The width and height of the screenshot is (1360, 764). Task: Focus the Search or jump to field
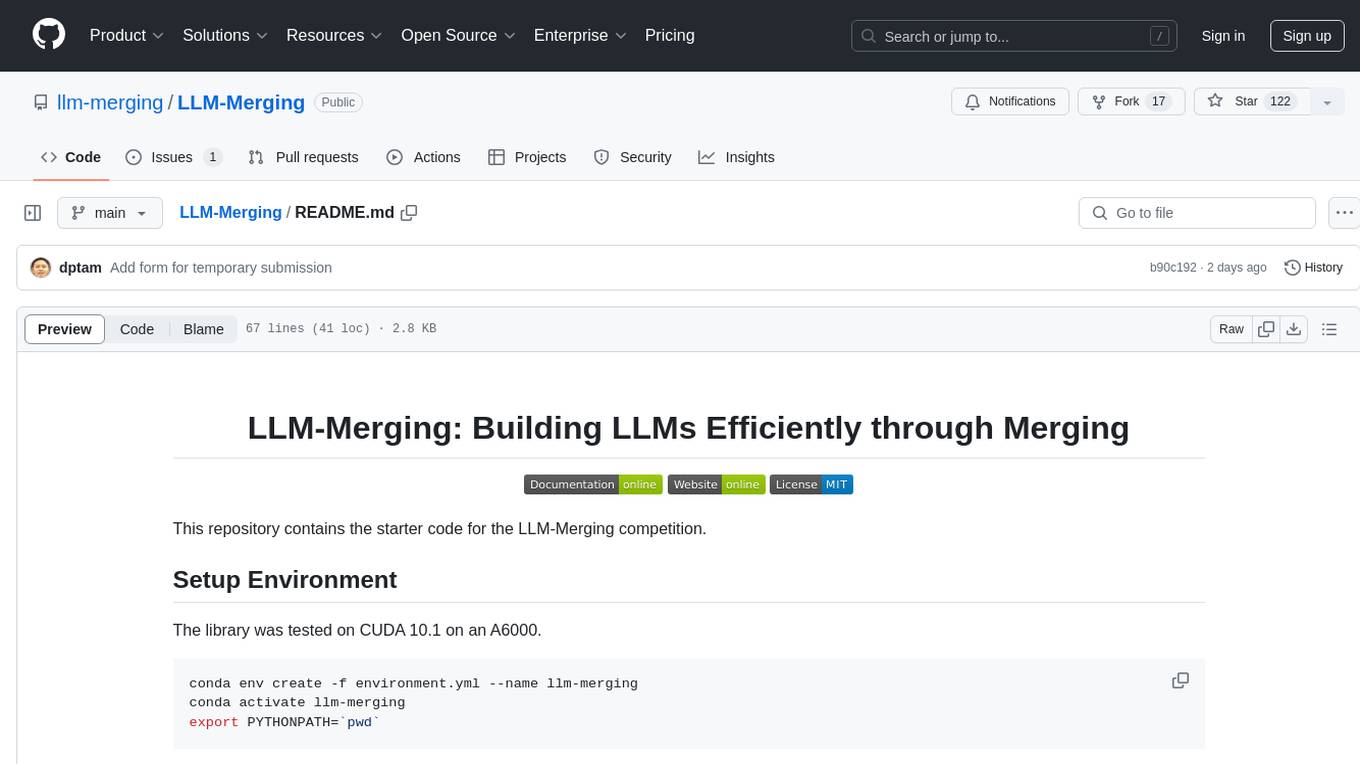1016,36
